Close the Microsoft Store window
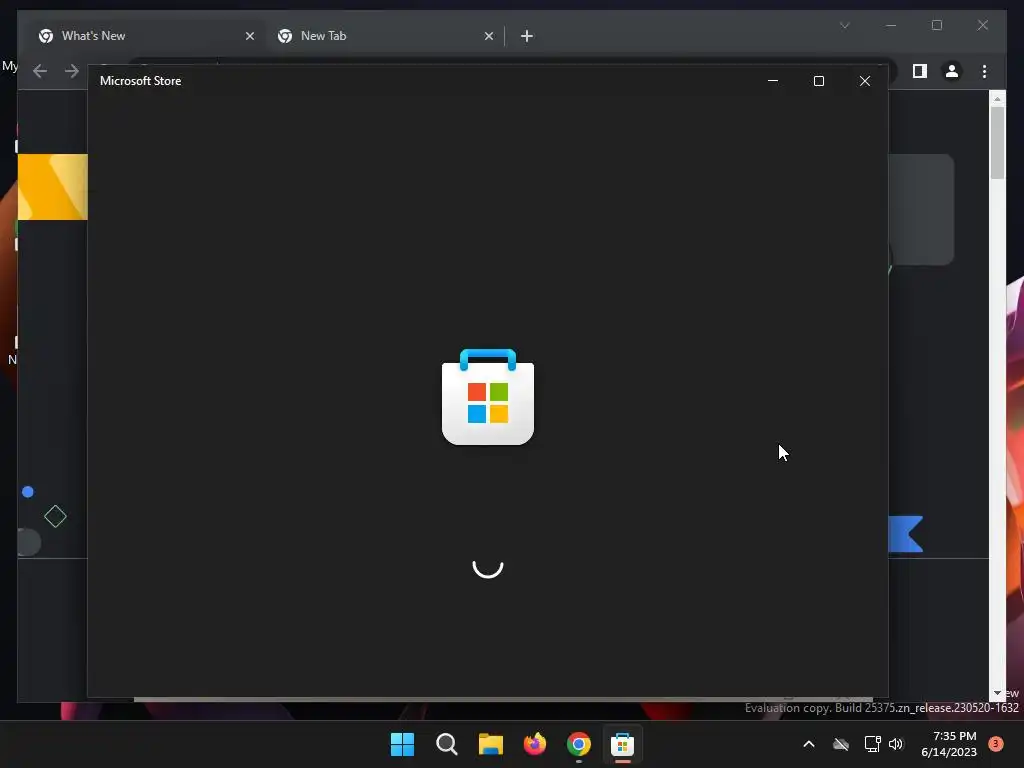This screenshot has height=768, width=1024. (x=865, y=81)
